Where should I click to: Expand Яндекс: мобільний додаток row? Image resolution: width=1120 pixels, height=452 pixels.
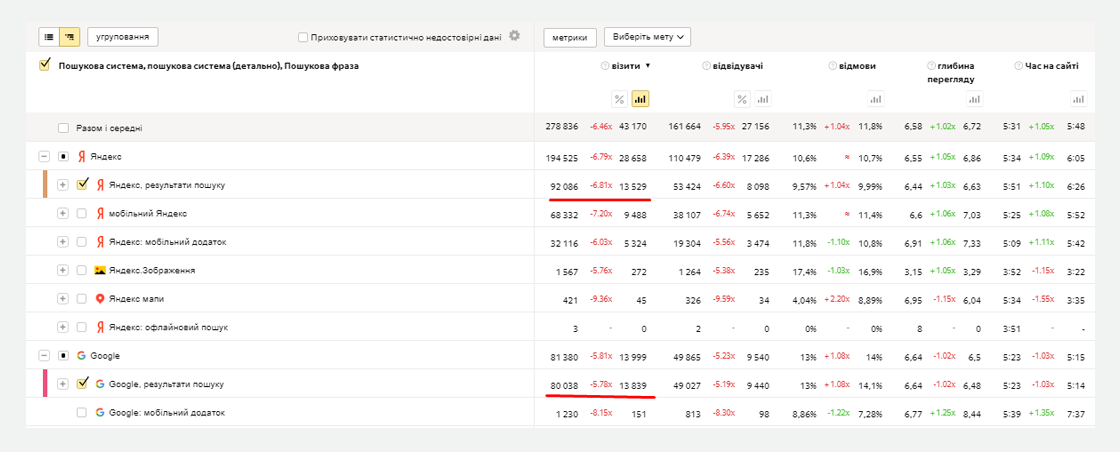tap(63, 242)
